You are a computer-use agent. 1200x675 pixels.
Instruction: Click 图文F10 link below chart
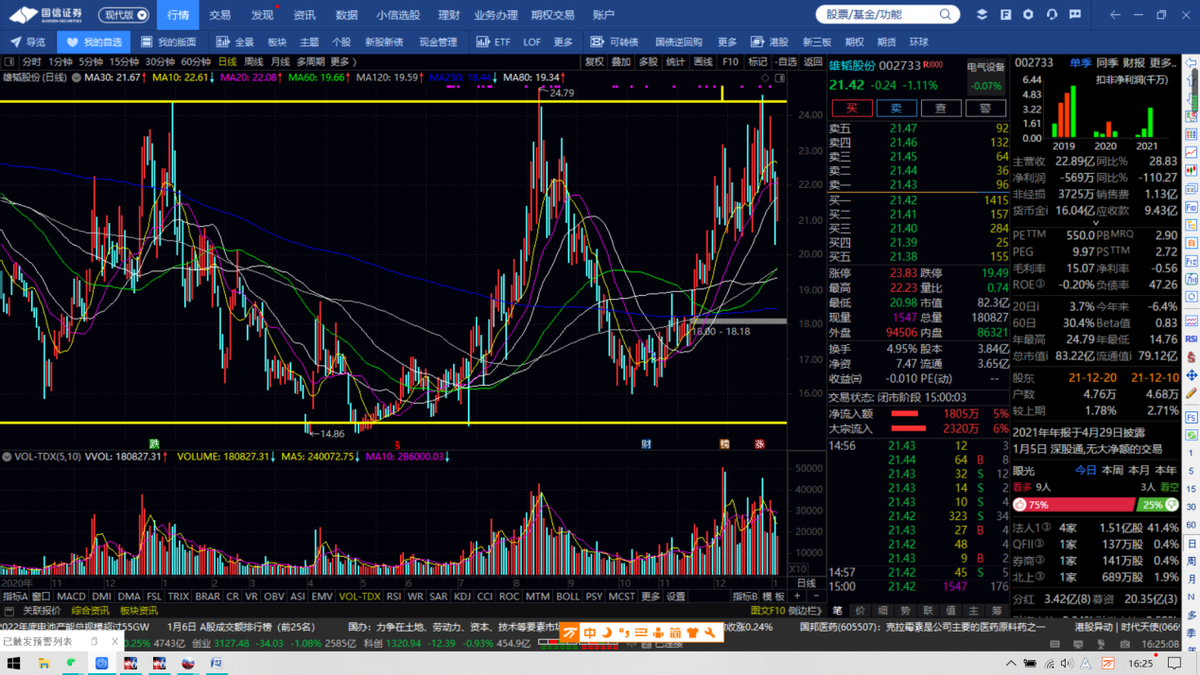(x=767, y=611)
